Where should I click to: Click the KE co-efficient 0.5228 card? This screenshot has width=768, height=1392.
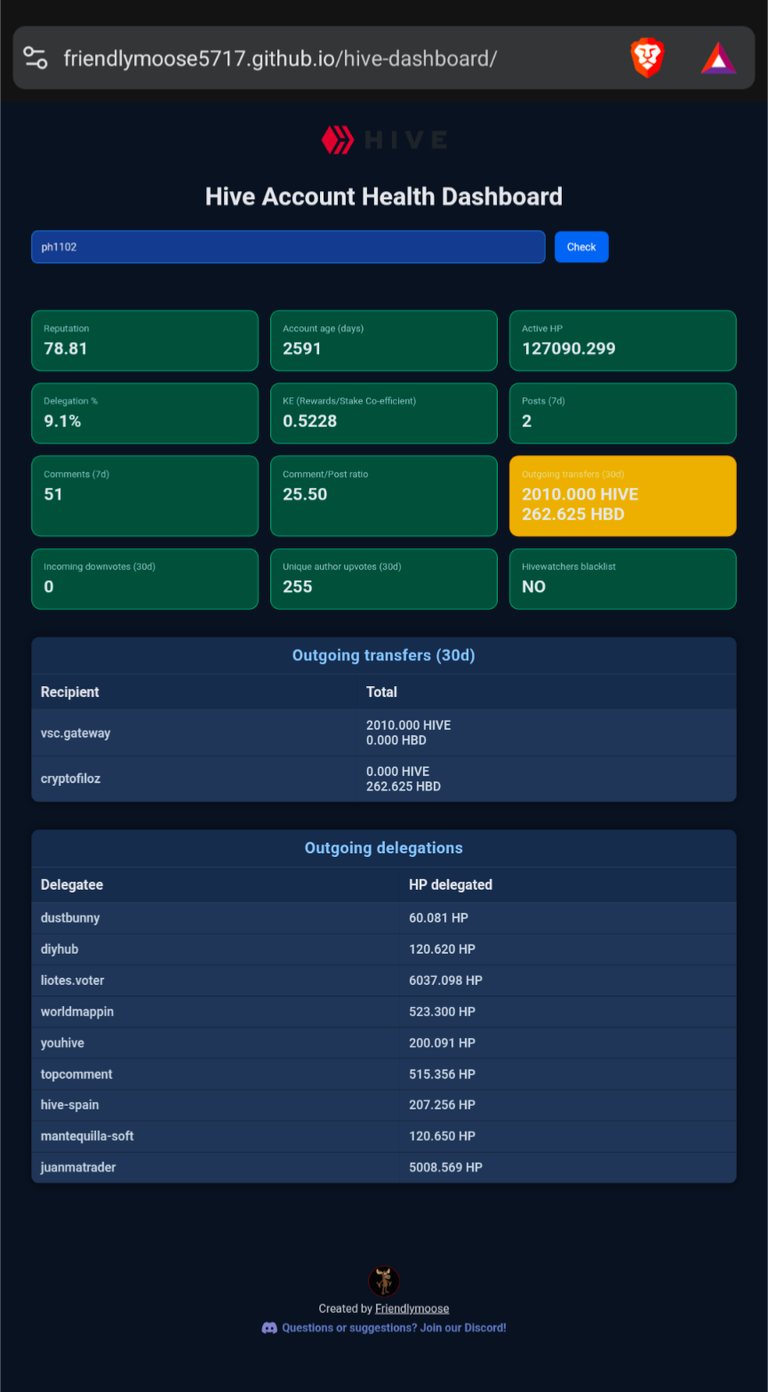coord(384,413)
